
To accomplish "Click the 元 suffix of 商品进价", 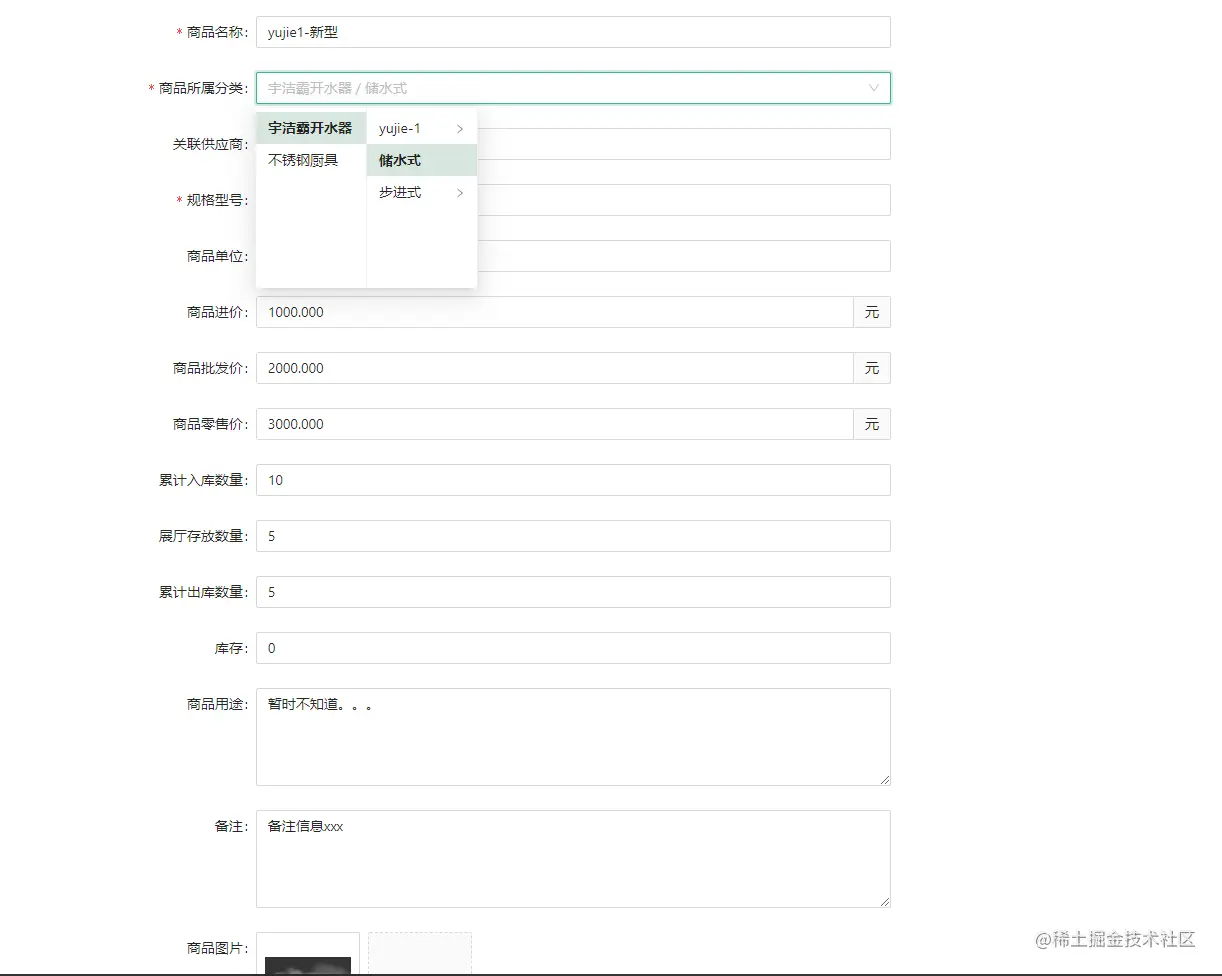I will coord(872,312).
